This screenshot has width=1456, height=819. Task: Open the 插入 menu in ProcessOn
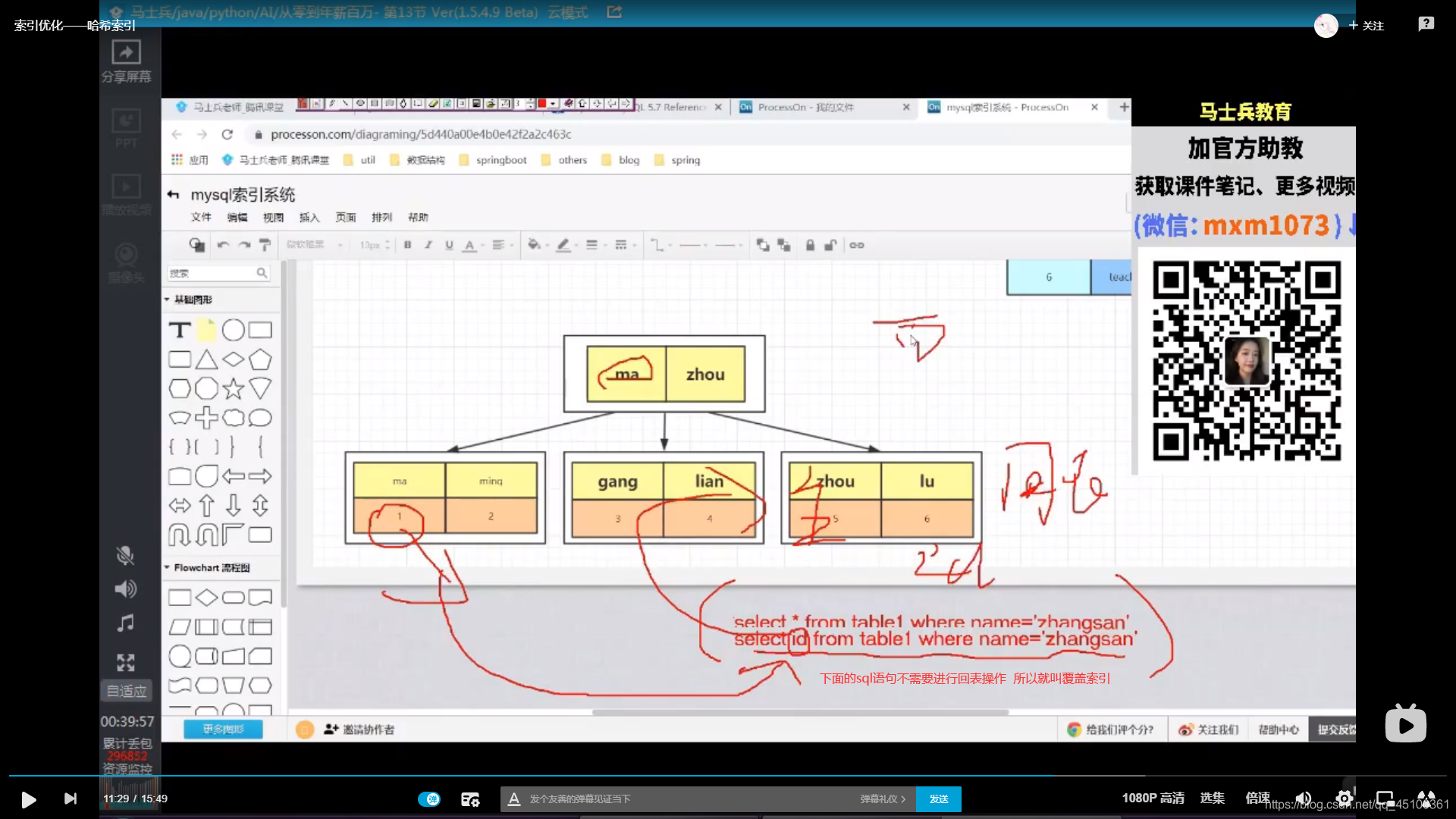point(309,218)
